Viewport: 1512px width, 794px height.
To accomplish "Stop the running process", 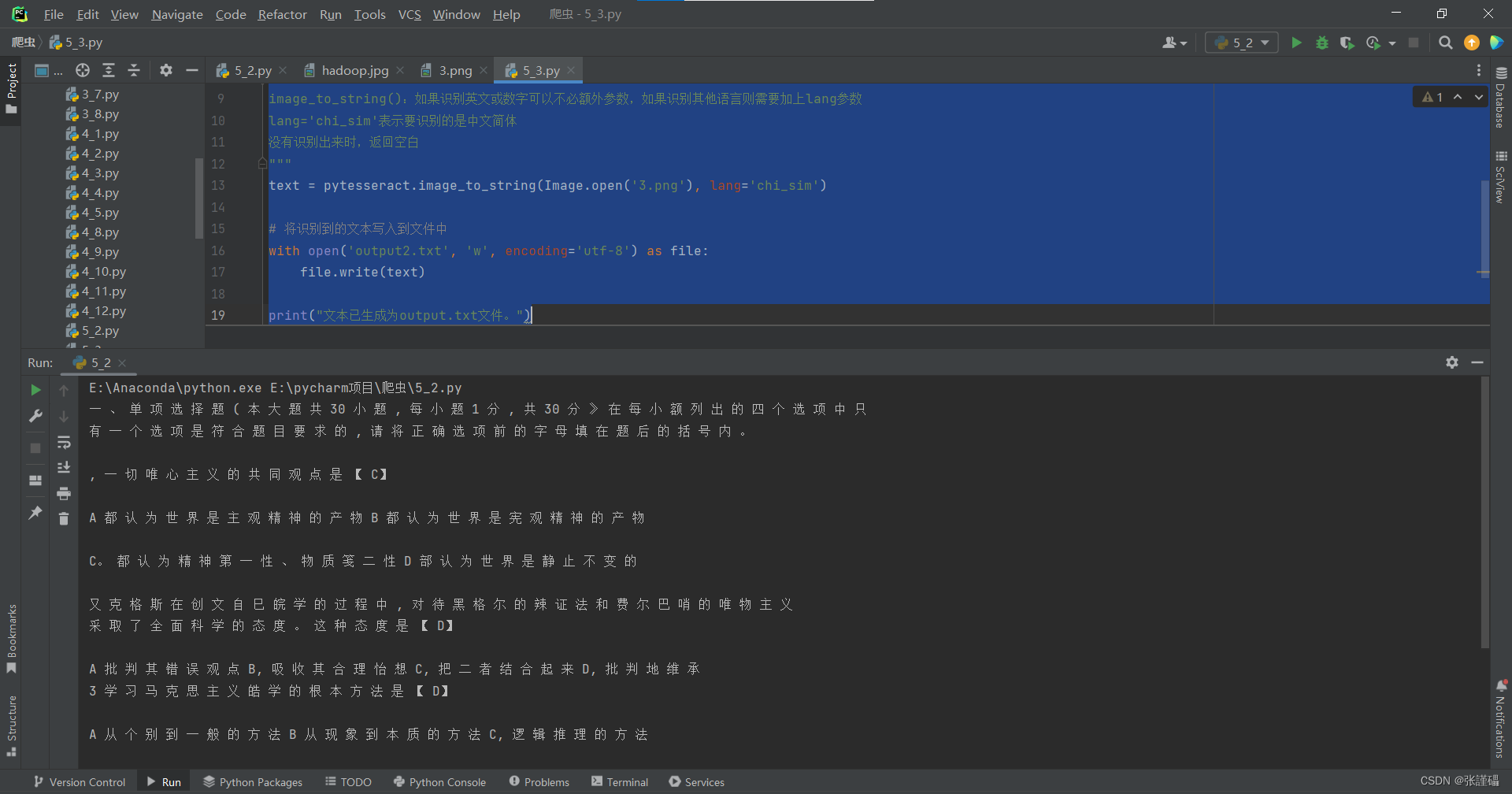I will tap(1413, 43).
